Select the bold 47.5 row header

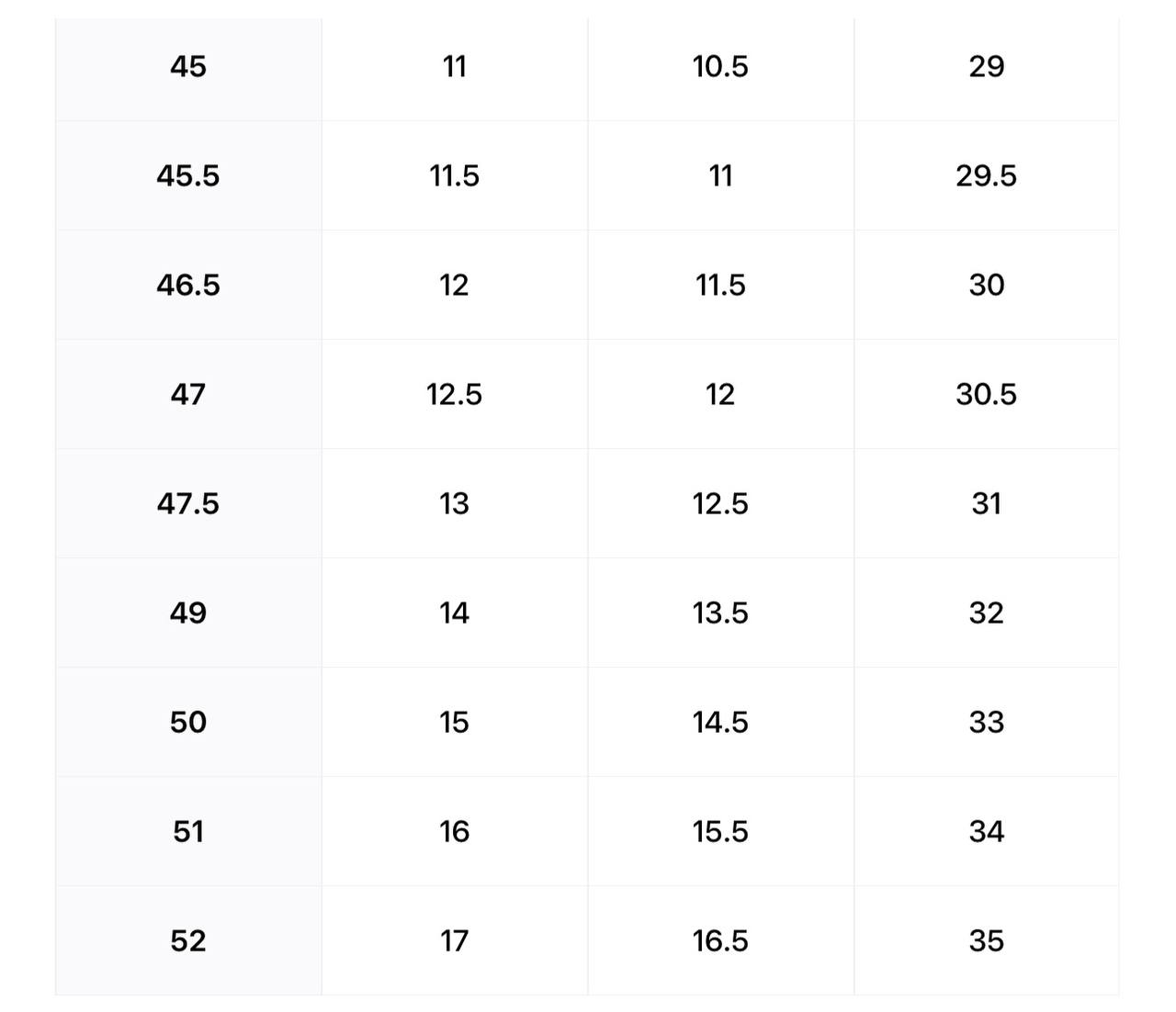point(188,503)
